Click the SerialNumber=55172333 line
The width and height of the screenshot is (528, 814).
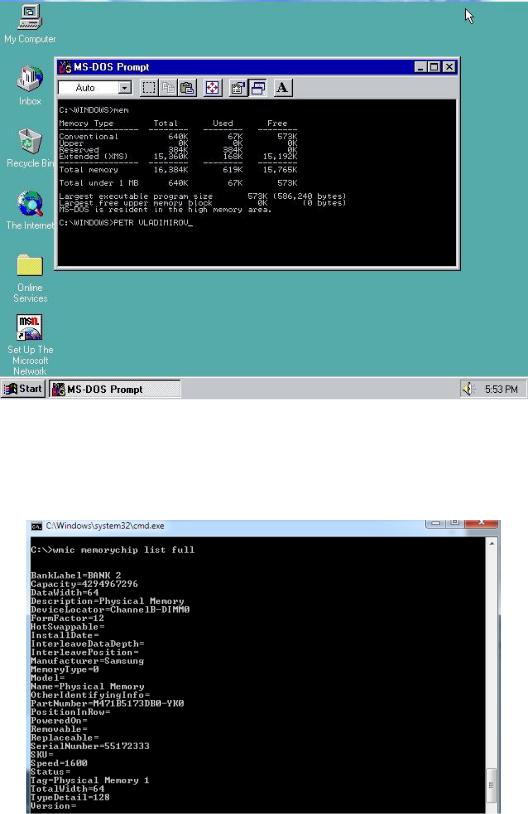tap(90, 746)
